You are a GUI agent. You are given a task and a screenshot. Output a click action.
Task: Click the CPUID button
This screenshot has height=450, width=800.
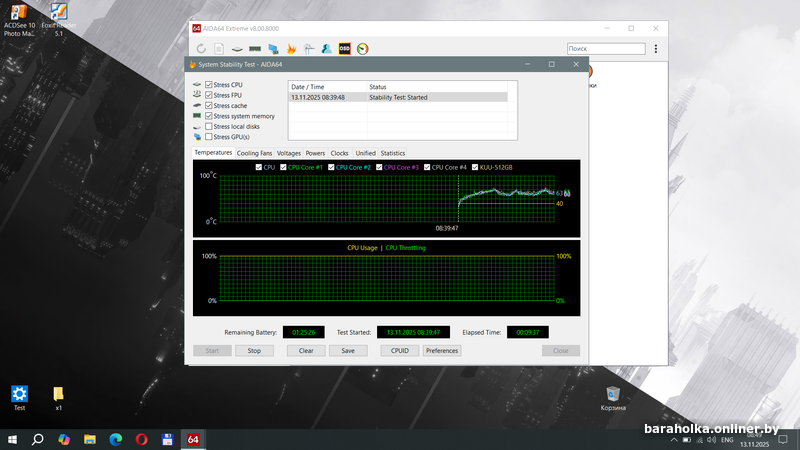click(x=400, y=351)
